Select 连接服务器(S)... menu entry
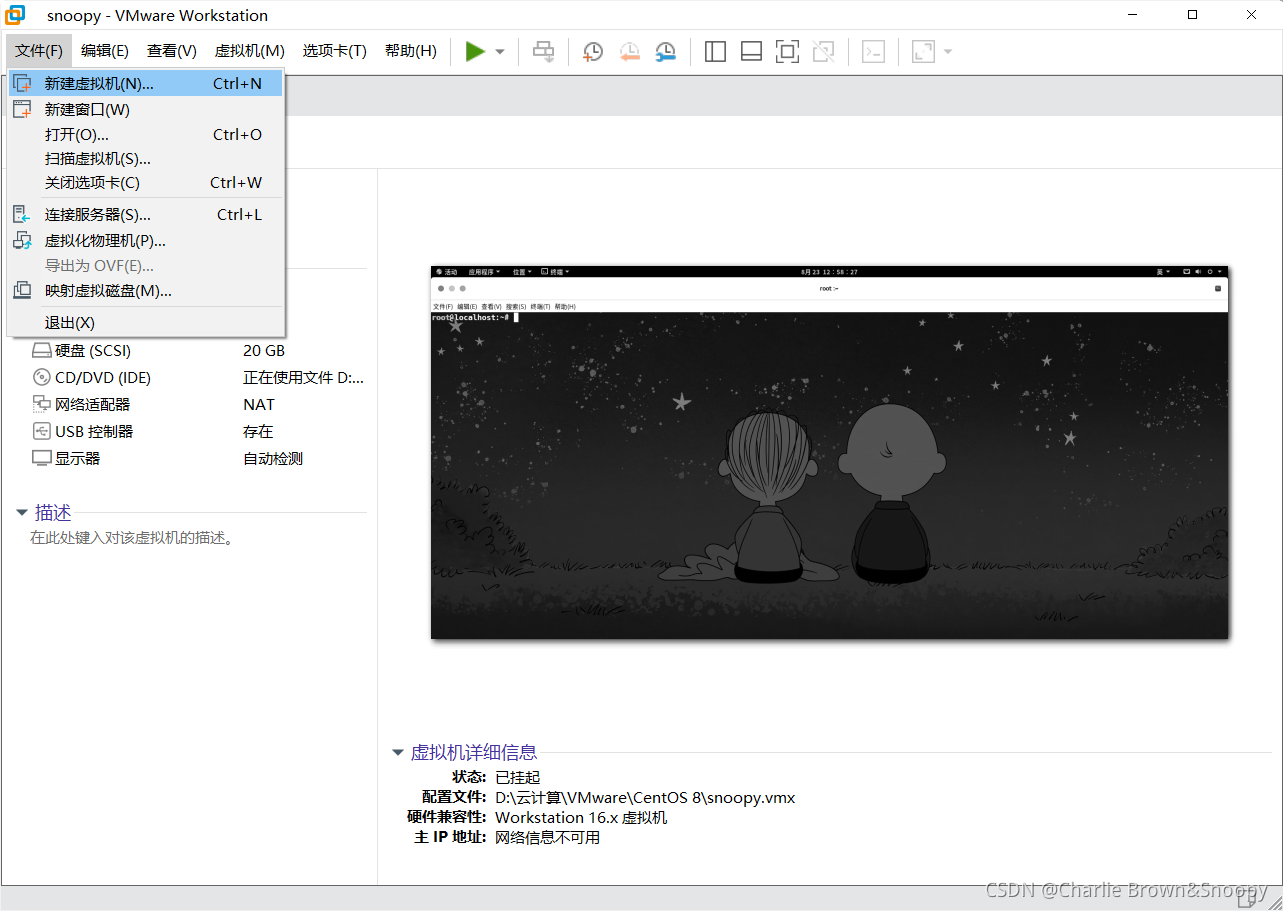This screenshot has height=911, width=1283. [x=146, y=214]
